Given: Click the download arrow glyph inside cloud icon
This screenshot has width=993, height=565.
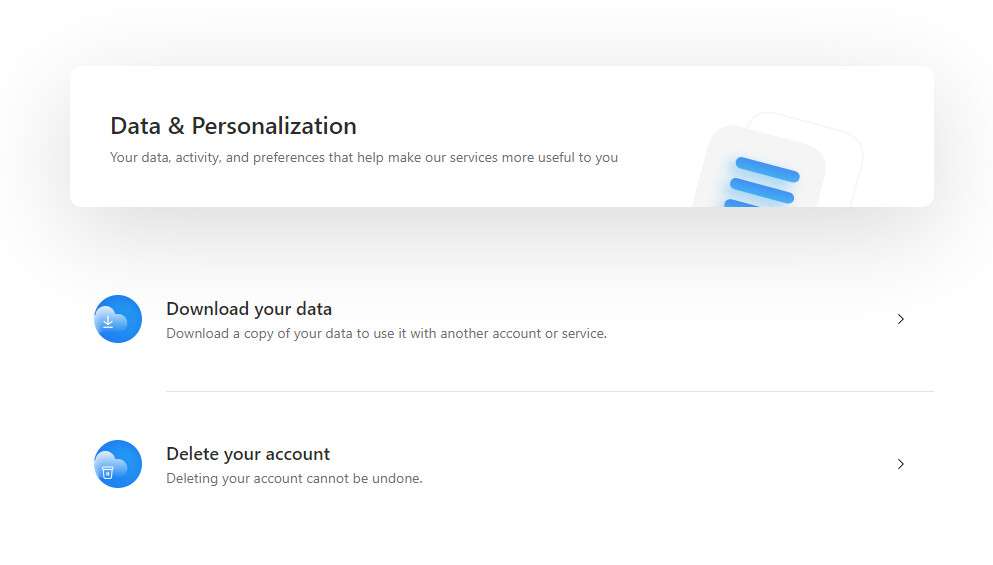Looking at the screenshot, I should (108, 322).
